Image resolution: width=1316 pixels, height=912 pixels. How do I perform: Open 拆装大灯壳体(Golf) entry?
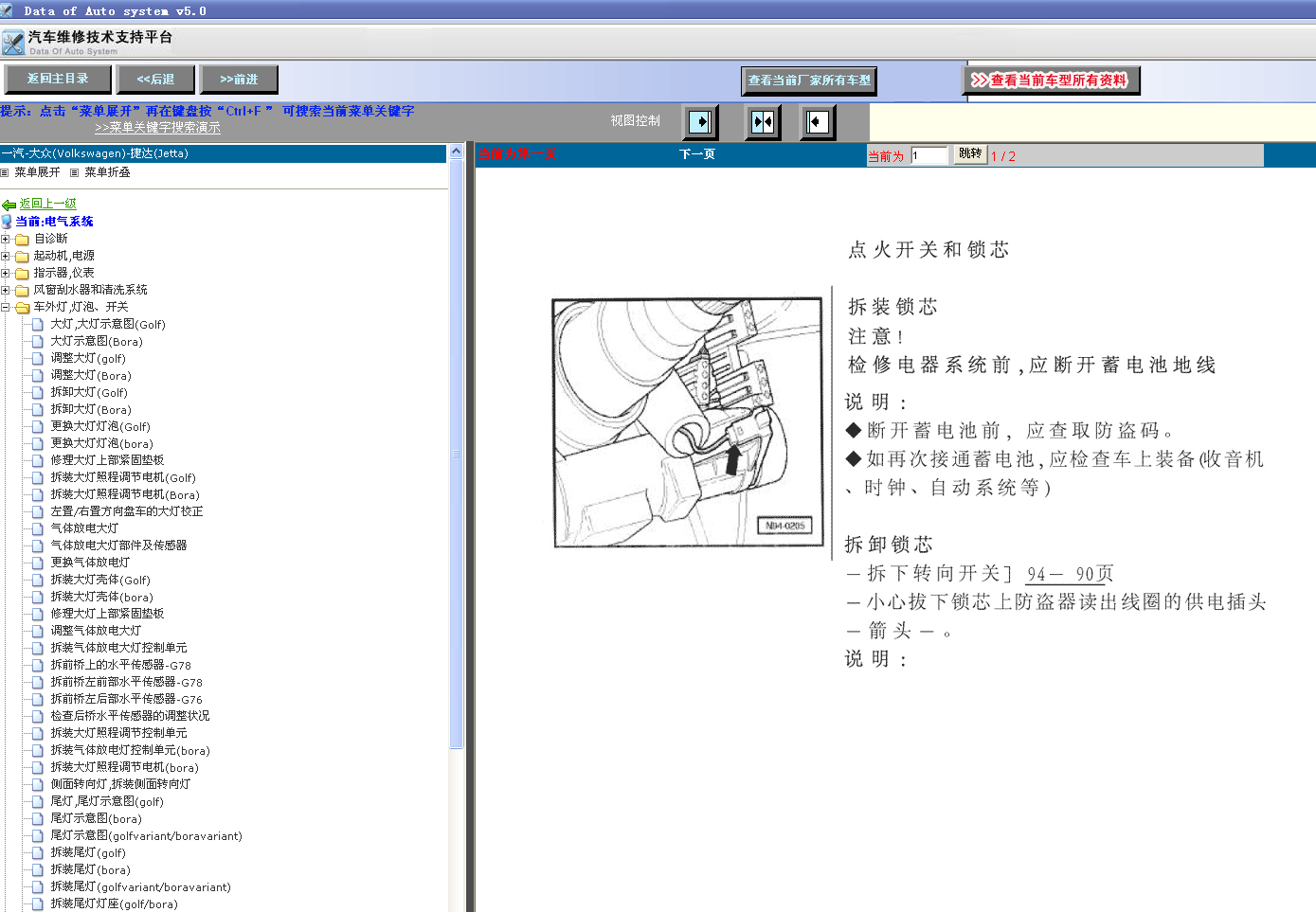pyautogui.click(x=100, y=580)
